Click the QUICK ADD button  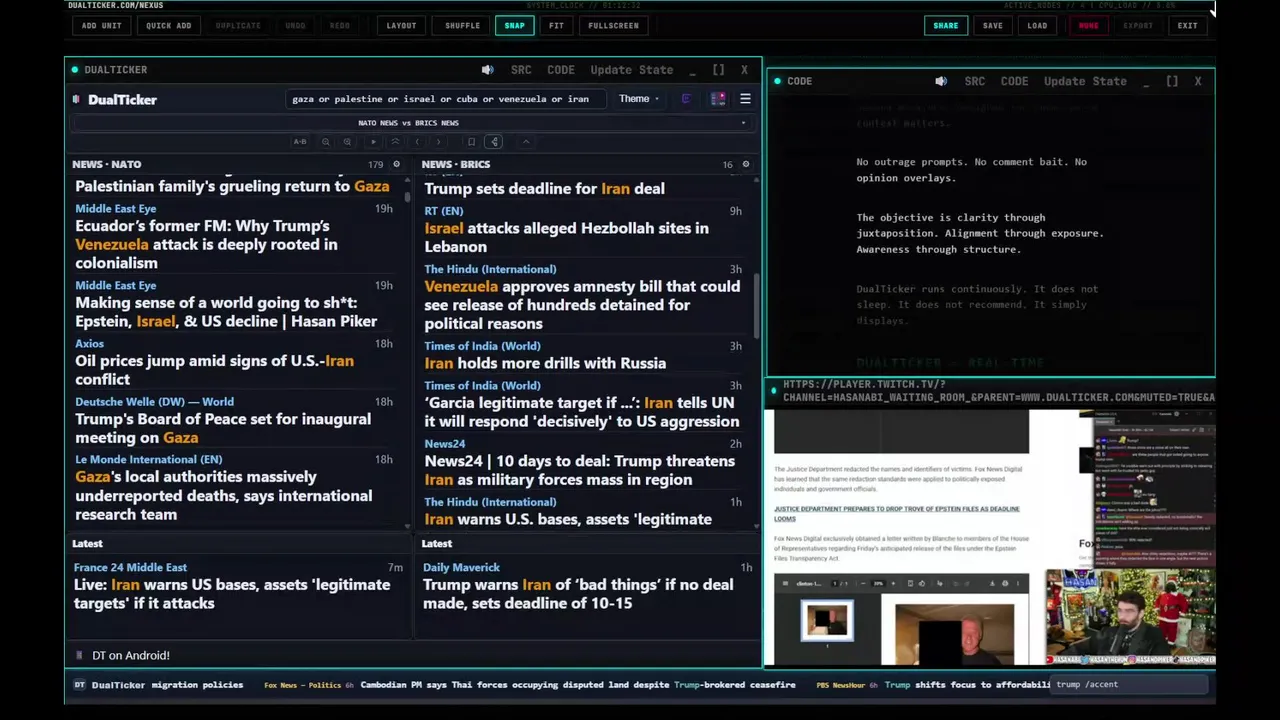[168, 25]
